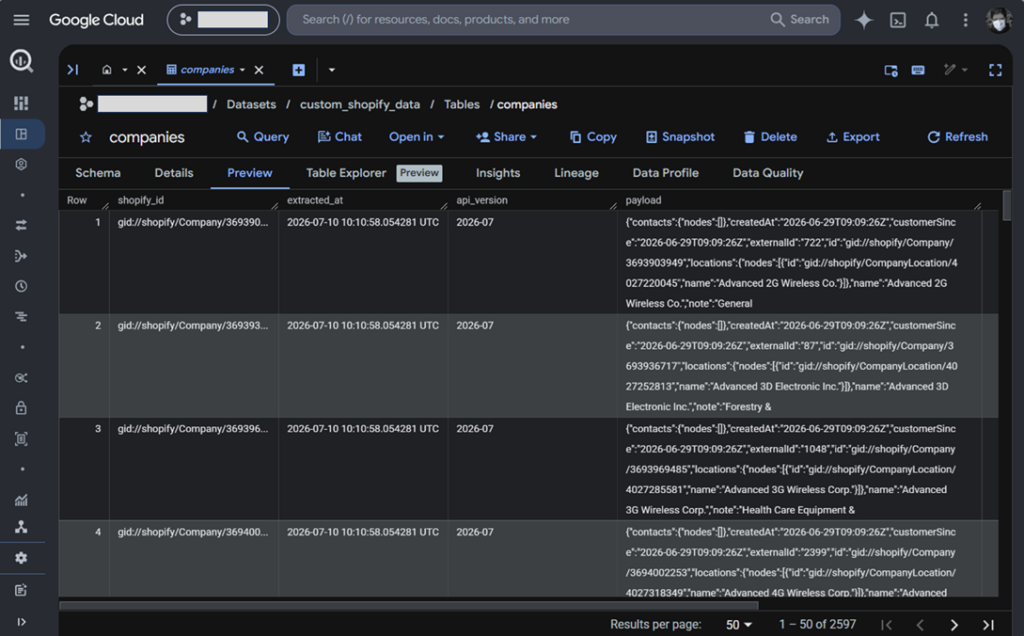Copy the companies table

(x=593, y=137)
